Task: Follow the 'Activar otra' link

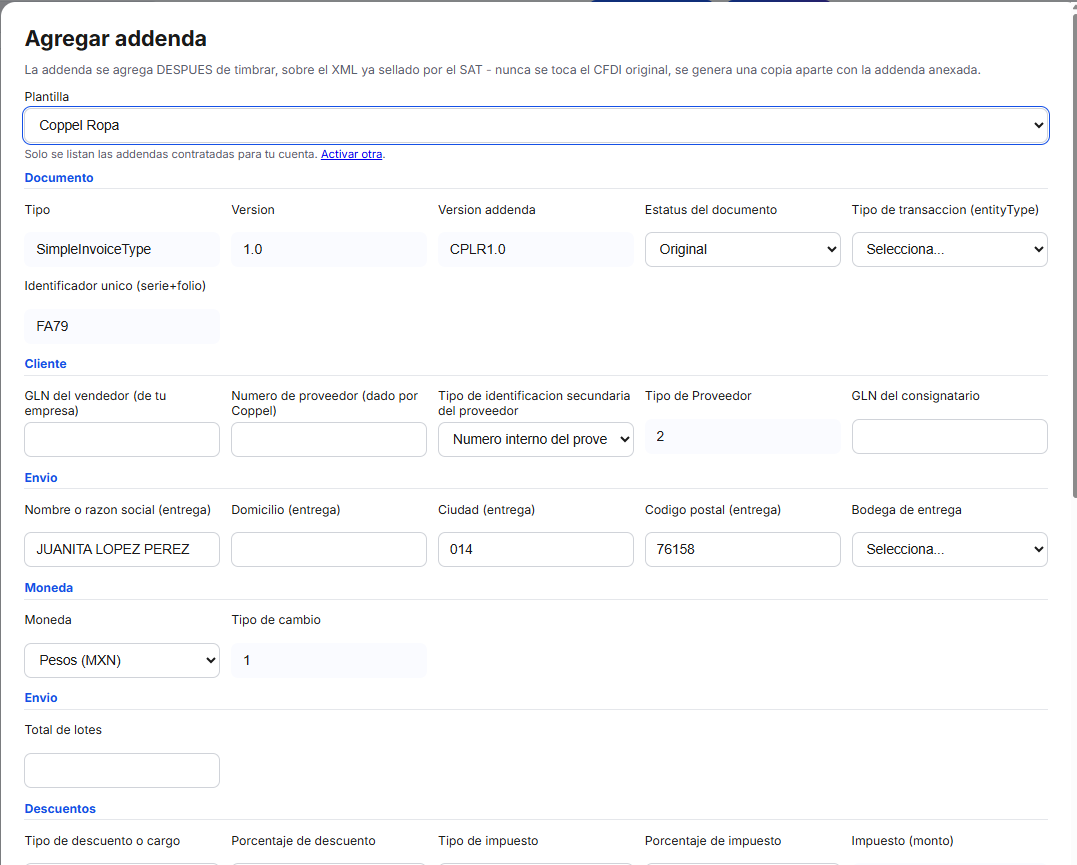Action: (x=352, y=154)
